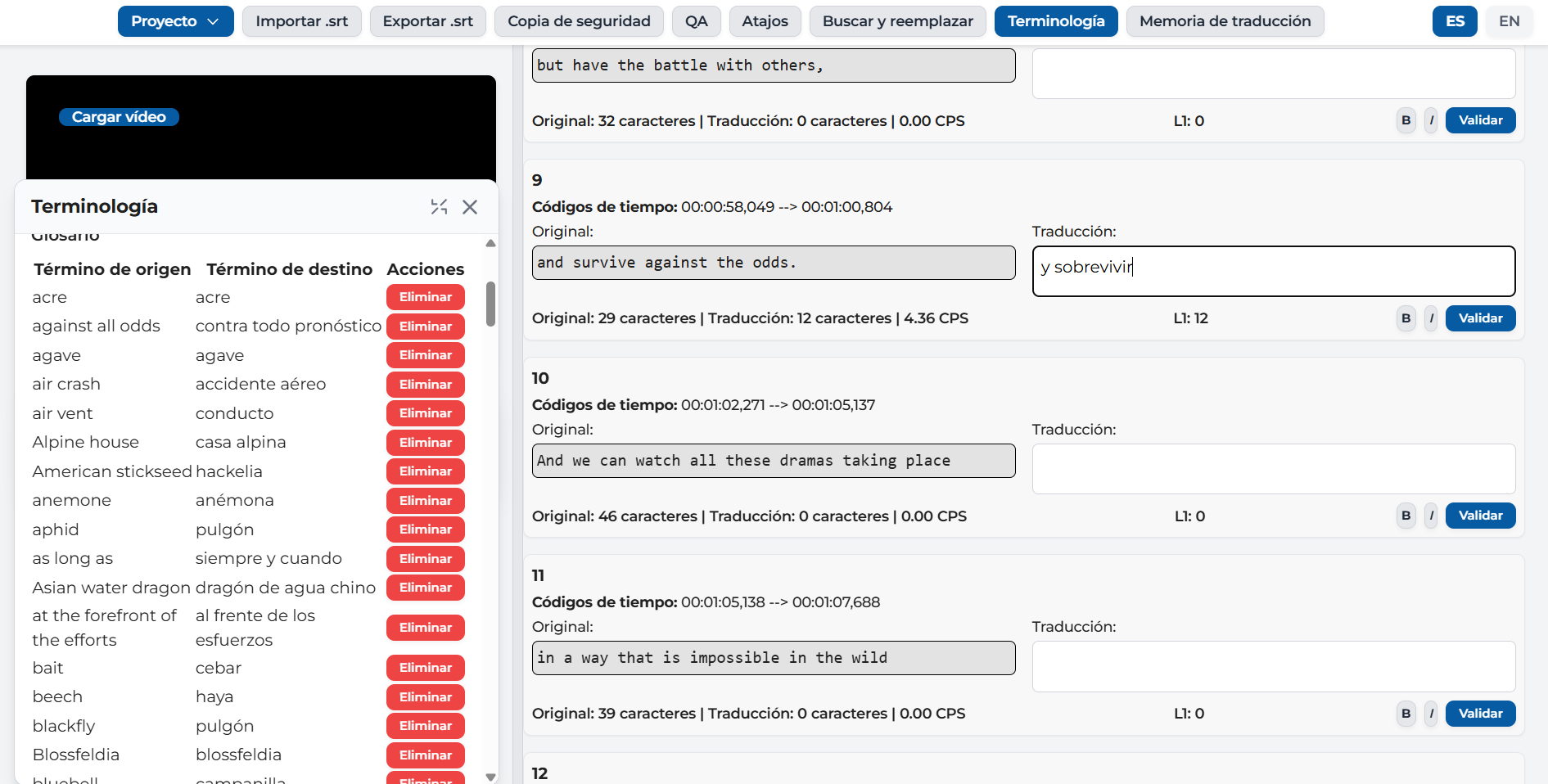Click original text 'and survive against the odds.'
Image resolution: width=1548 pixels, height=784 pixels.
(774, 263)
